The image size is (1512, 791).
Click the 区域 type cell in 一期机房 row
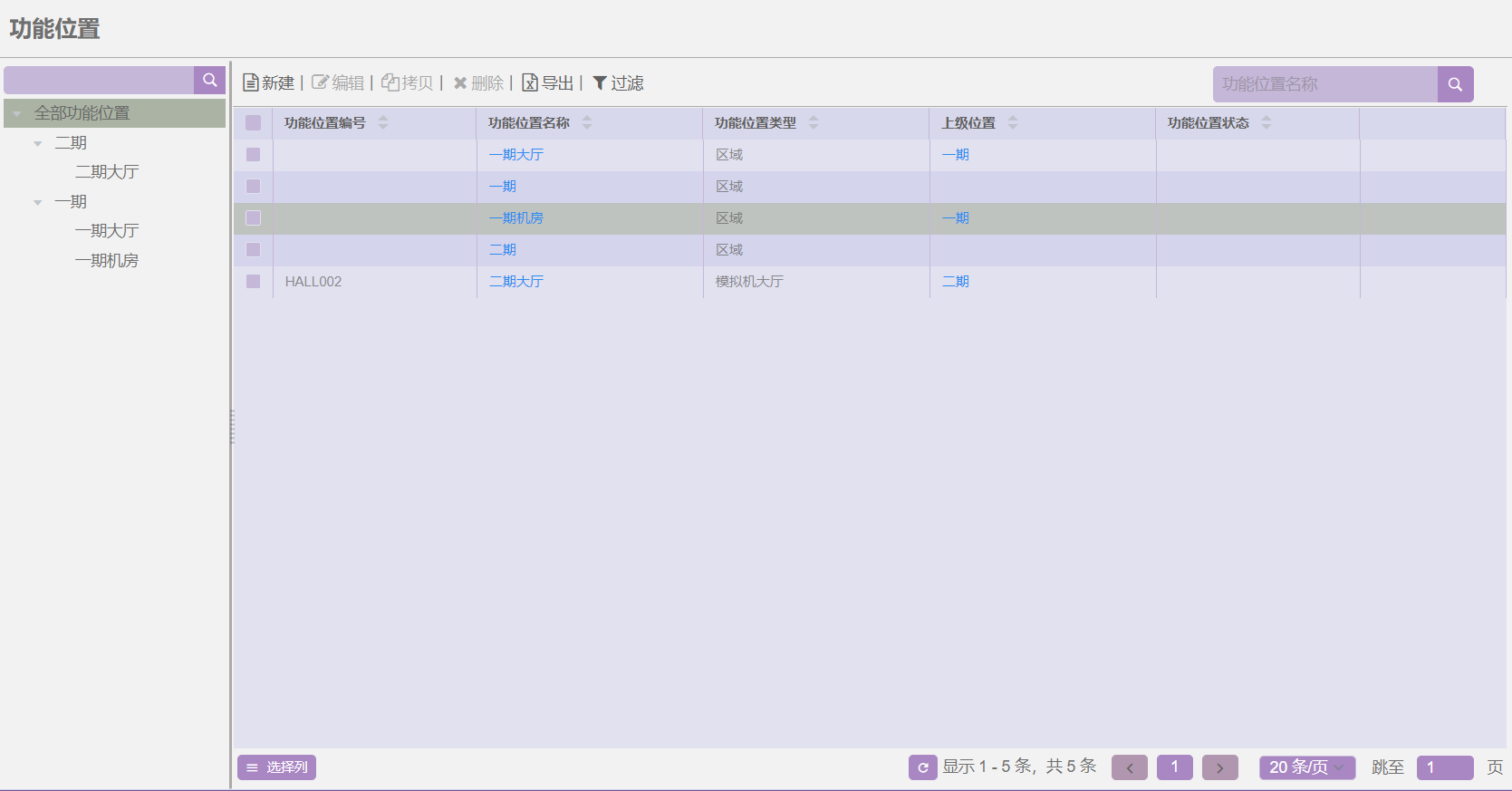pyautogui.click(x=729, y=218)
